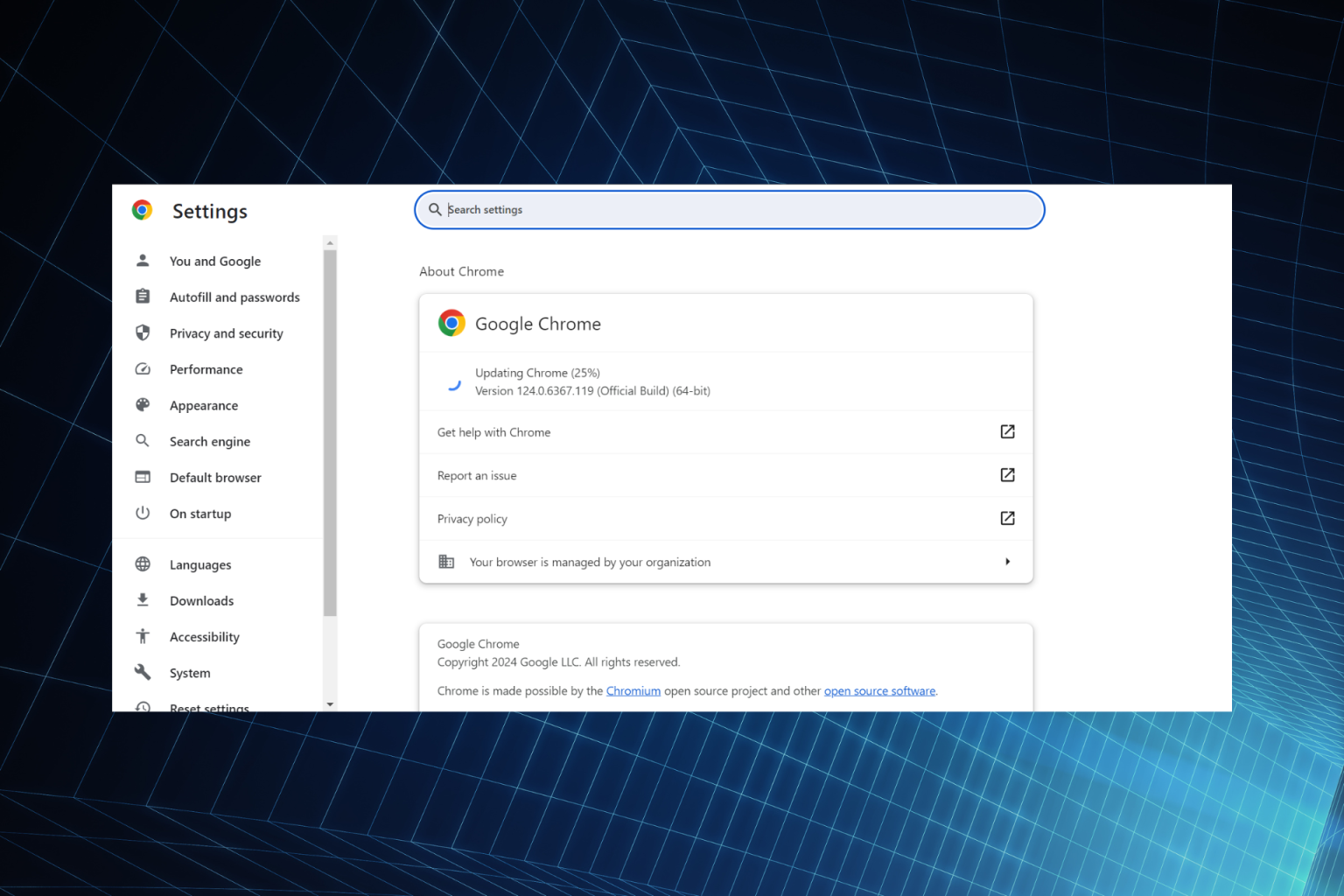Follow the Chromium link

click(x=633, y=691)
